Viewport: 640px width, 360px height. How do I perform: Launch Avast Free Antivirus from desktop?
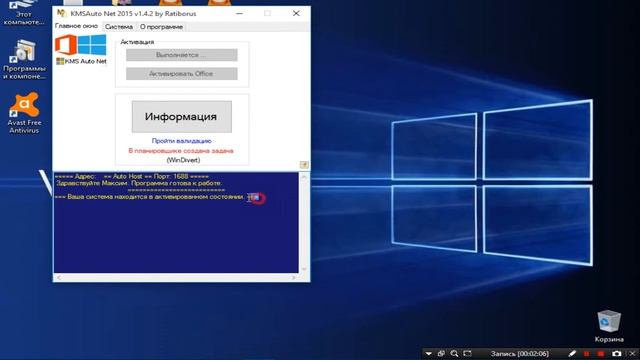[x=24, y=113]
